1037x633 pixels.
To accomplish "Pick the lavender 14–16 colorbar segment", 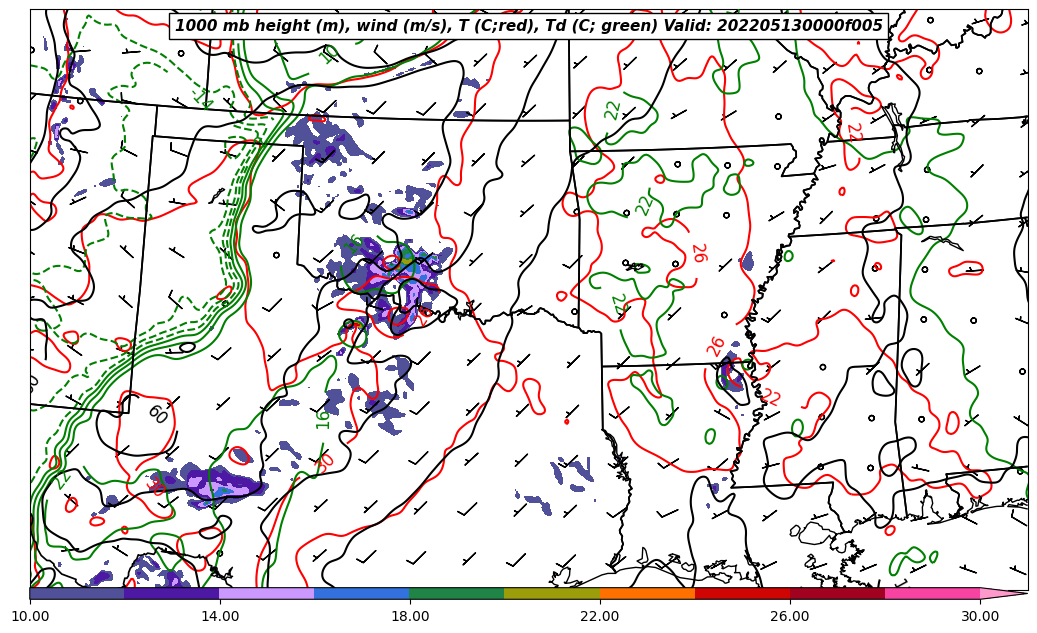I will click(x=267, y=593).
